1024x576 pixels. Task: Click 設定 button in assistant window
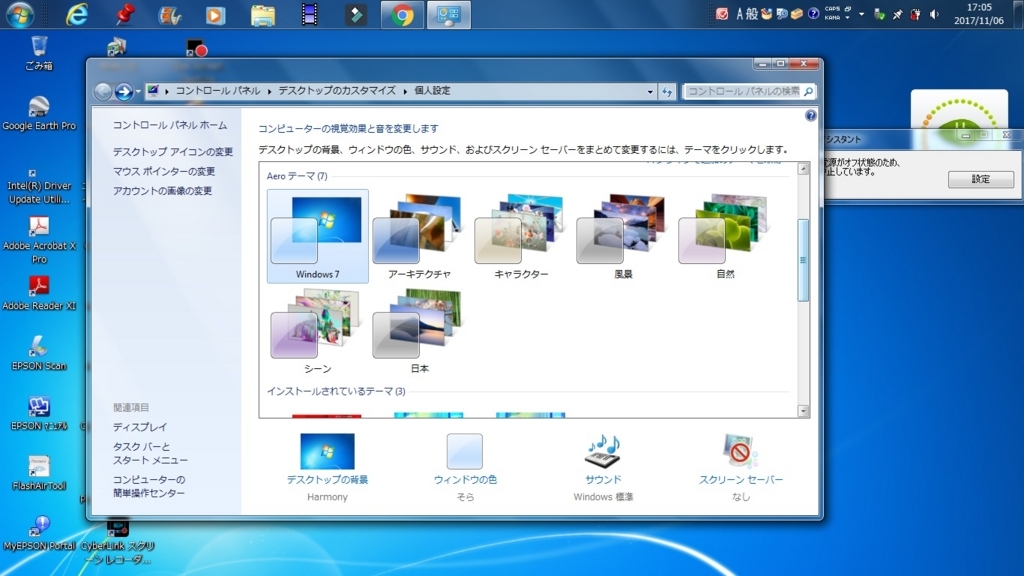981,179
